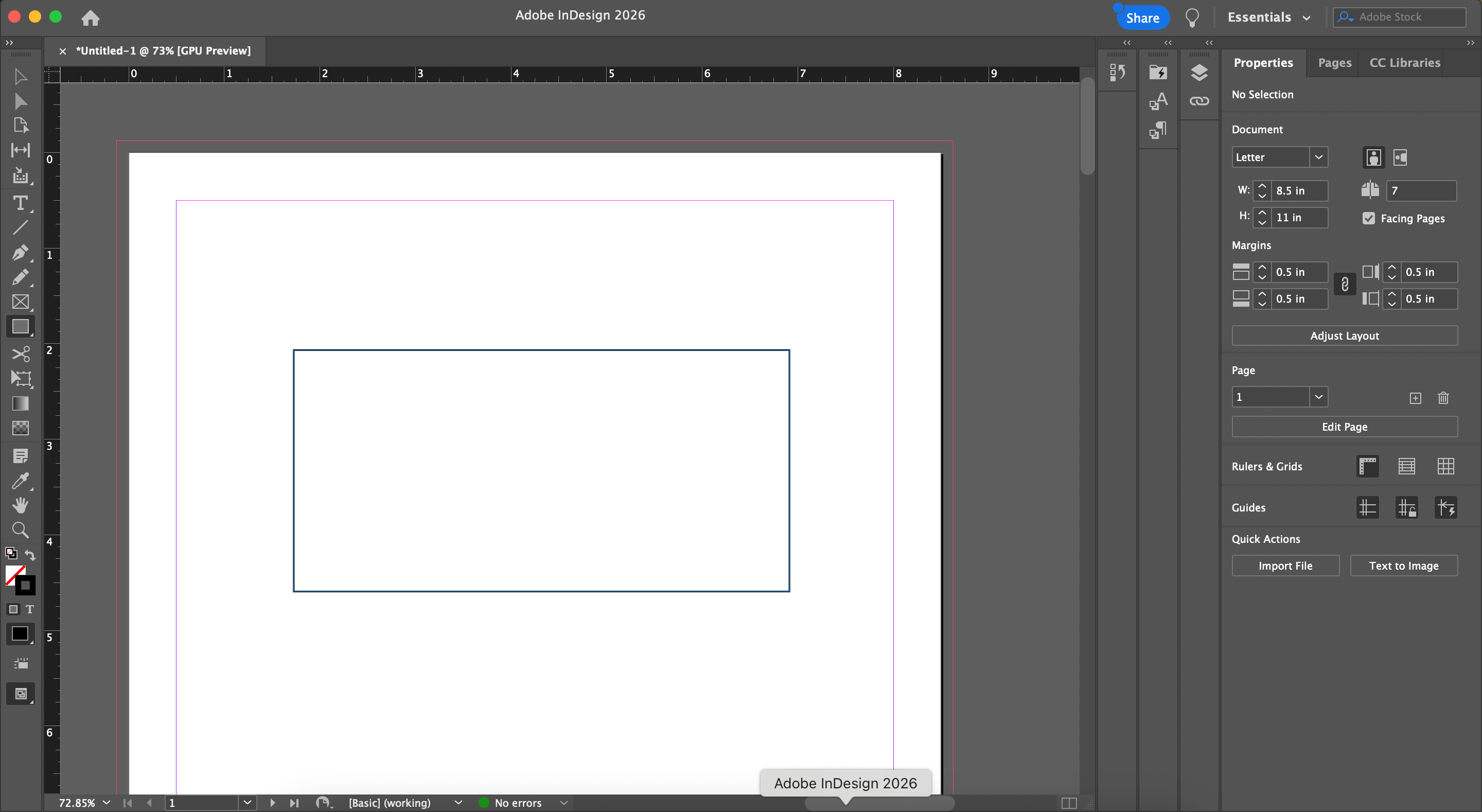Select the Gradient Swatch tool
1482x812 pixels.
[20, 403]
